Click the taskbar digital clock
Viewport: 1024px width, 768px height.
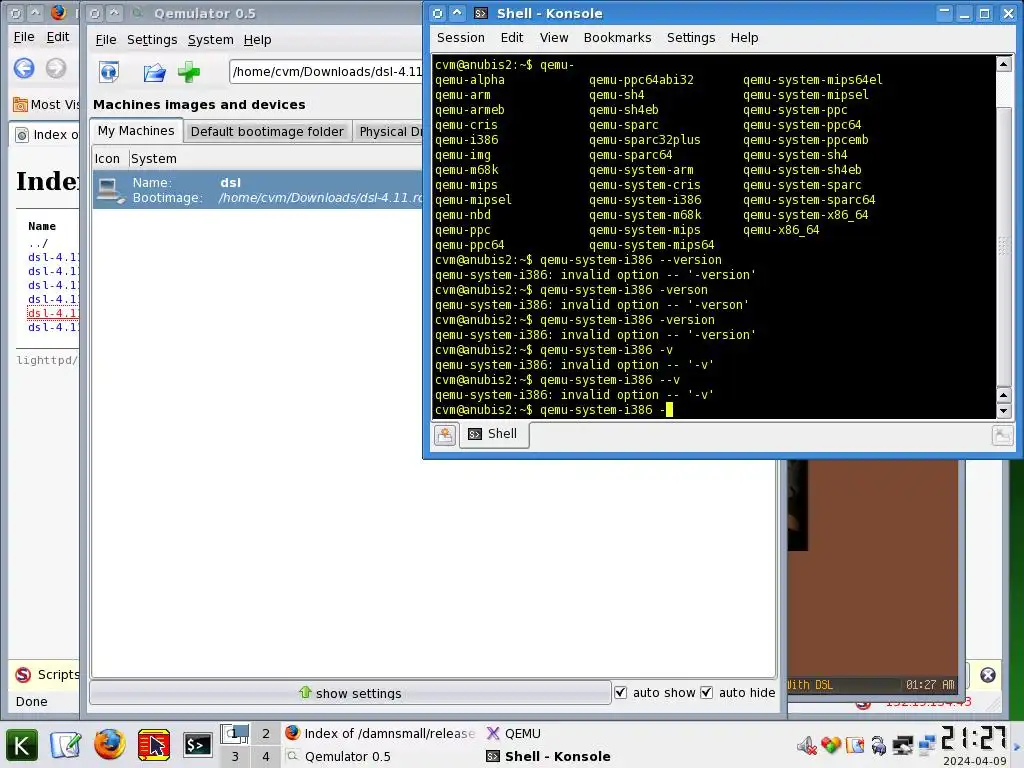(x=974, y=739)
